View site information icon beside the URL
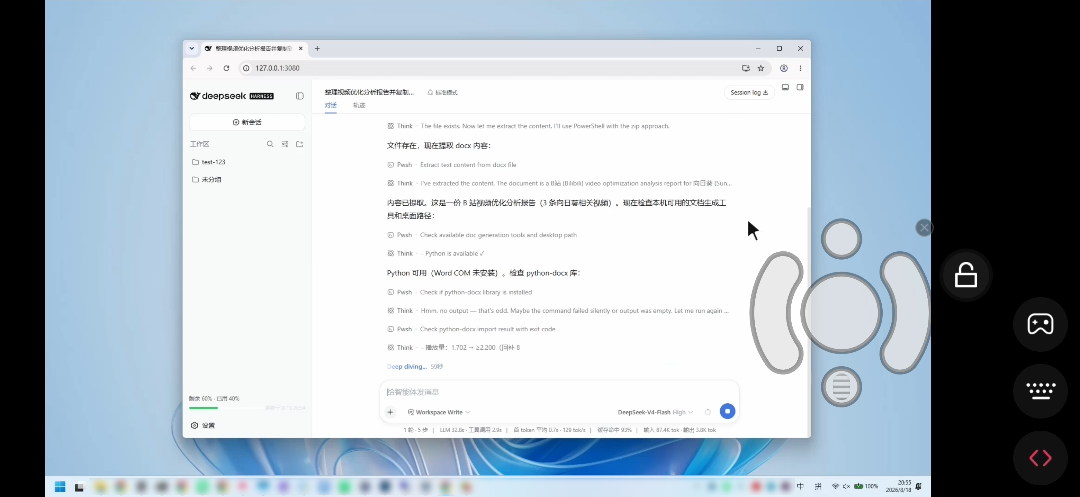Screen dimensions: 1080x497 coord(246,68)
